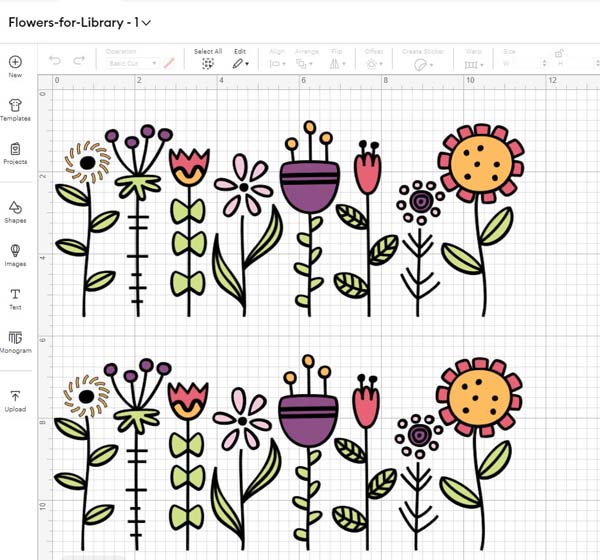Open the Operation Basic Cut dropdown
Viewport: 600px width, 560px height.
pos(132,63)
